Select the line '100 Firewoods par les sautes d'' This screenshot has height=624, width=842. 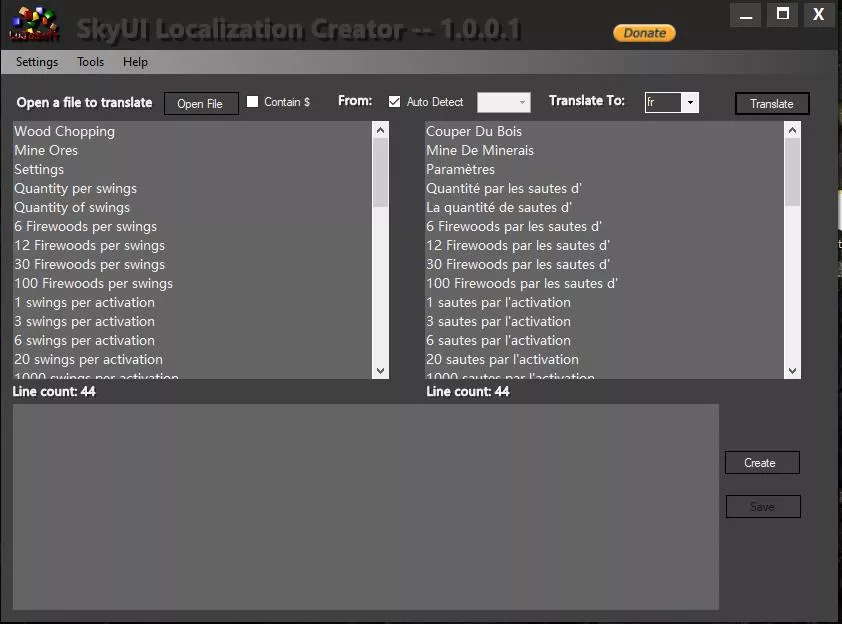[522, 284]
